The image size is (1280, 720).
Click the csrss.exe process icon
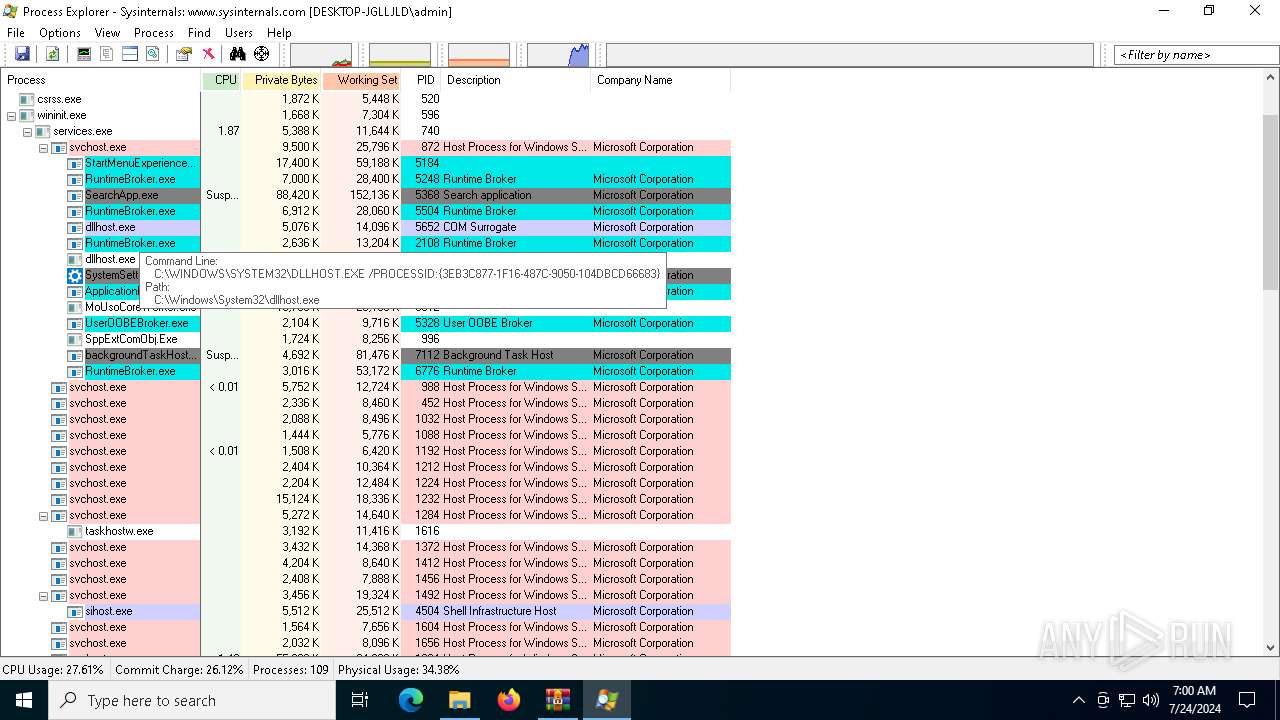27,99
